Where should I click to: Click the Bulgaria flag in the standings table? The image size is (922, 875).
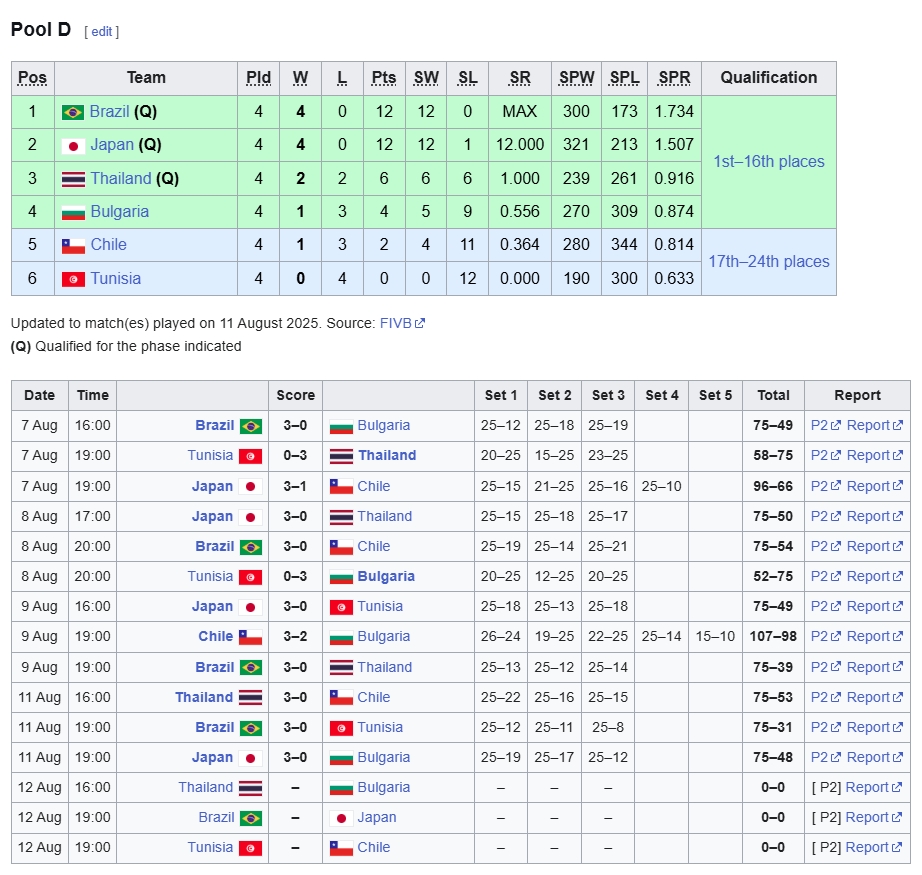pyautogui.click(x=72, y=213)
